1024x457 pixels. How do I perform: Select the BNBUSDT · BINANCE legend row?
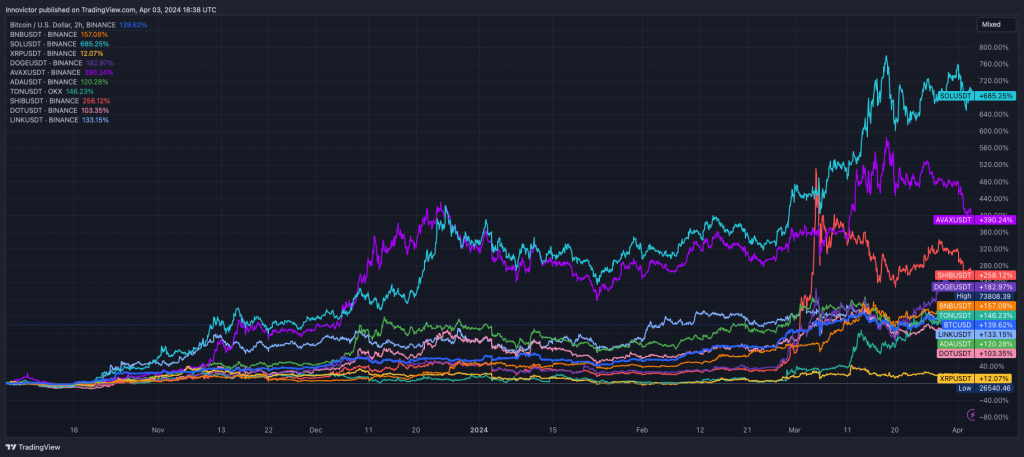[59, 34]
